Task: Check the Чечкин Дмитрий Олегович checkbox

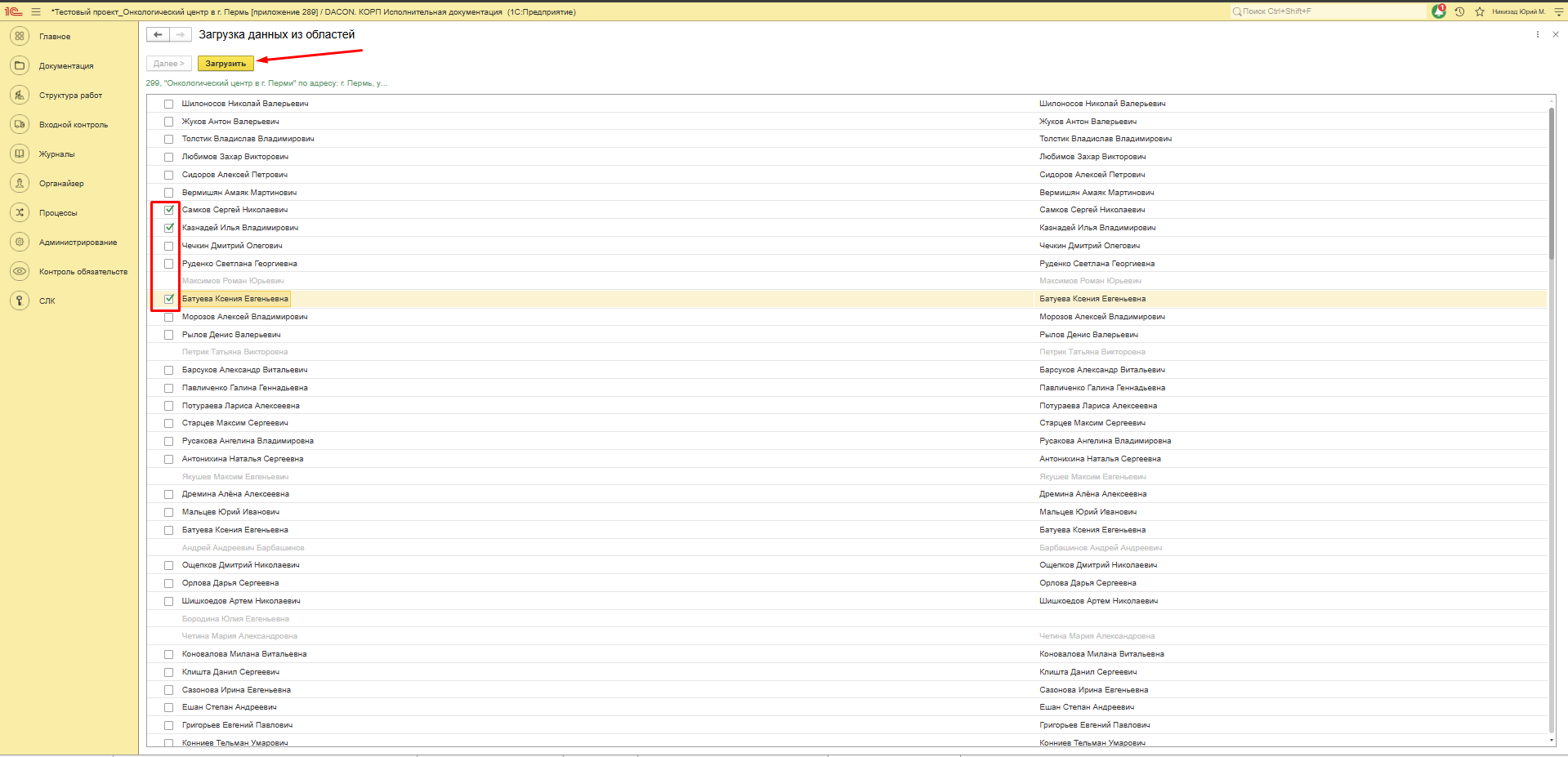Action: (x=169, y=246)
